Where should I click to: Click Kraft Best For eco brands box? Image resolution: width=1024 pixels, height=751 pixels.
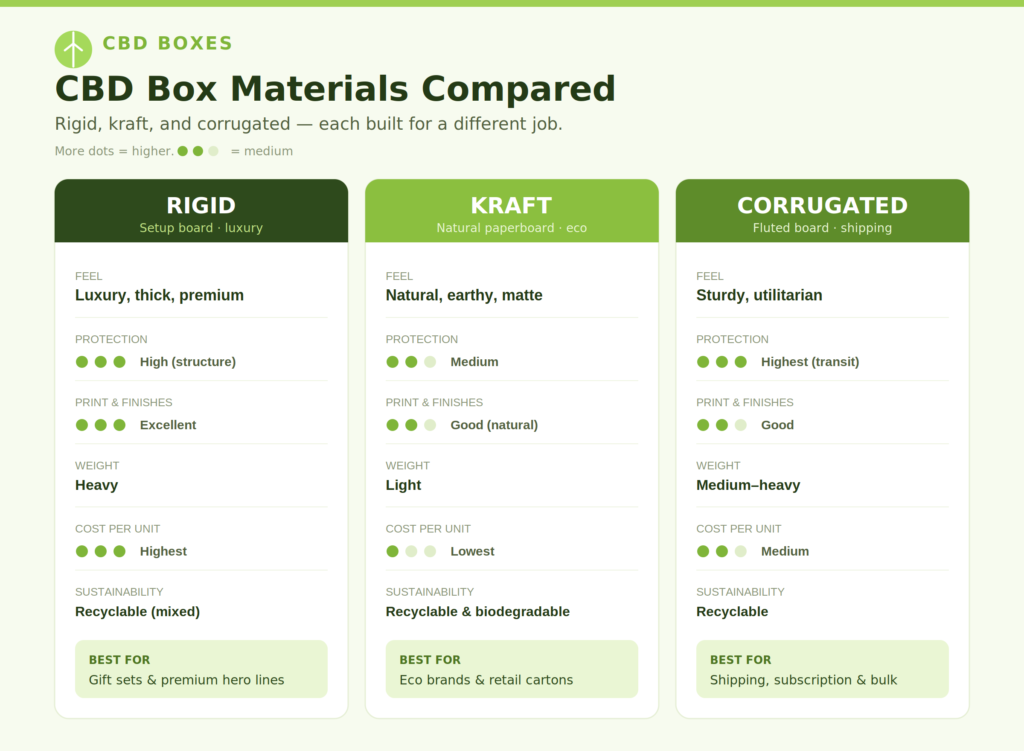pyautogui.click(x=511, y=669)
